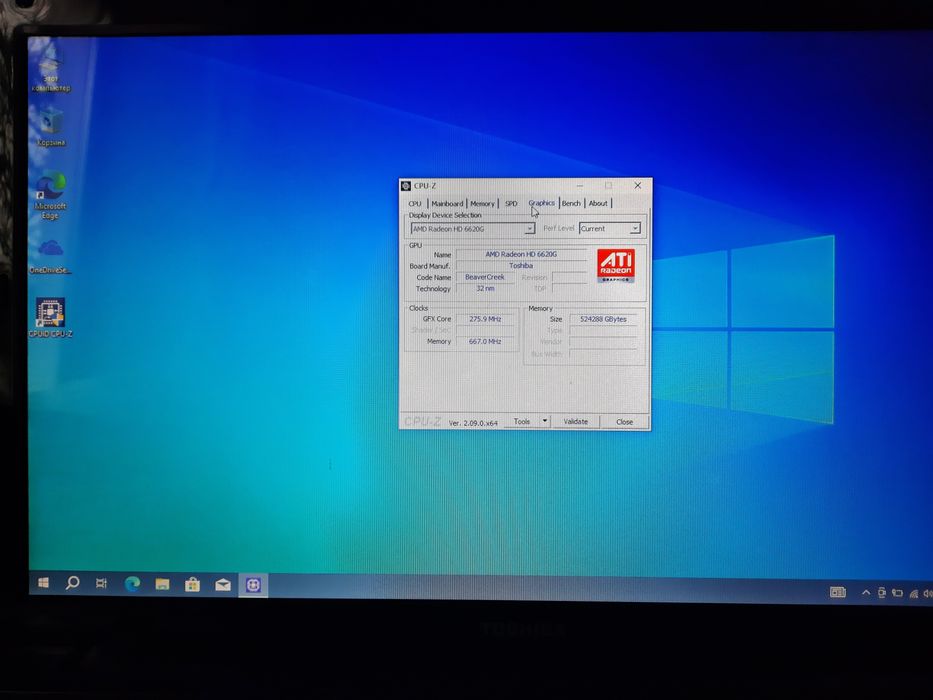Launch Microsoft Edge from the desktop shortcut

(50, 195)
